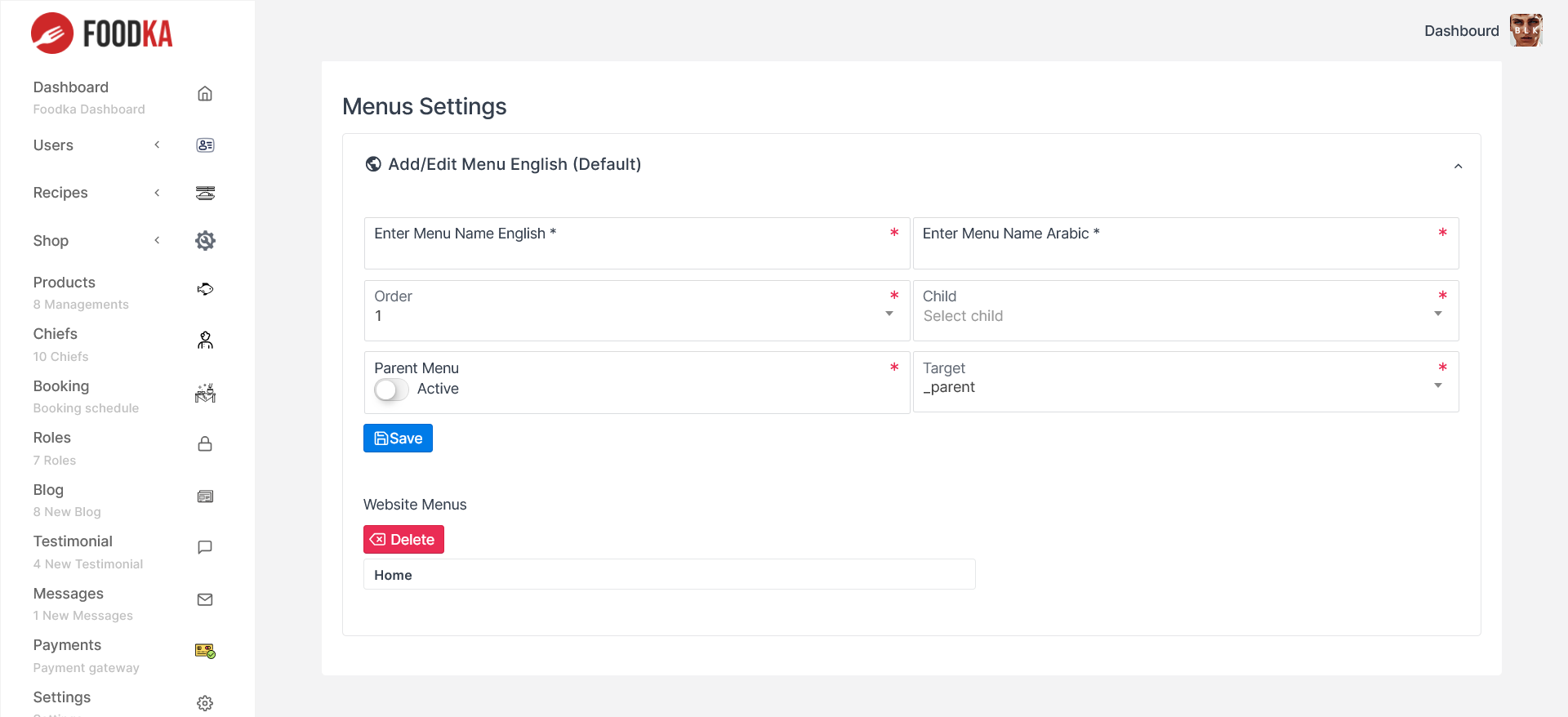Click the Users ID card icon

205,145
